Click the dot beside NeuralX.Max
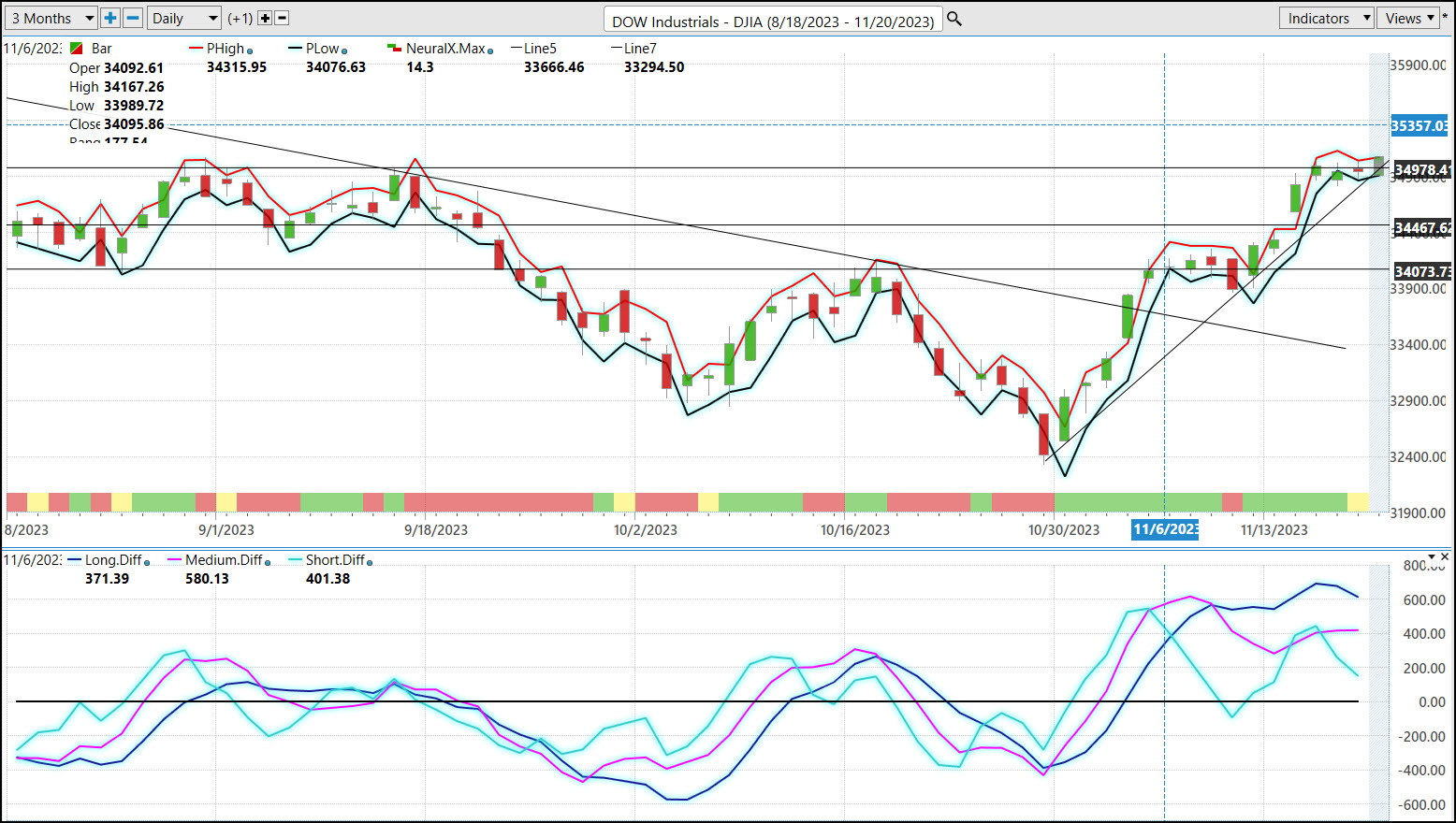The image size is (1456, 823). [x=490, y=51]
